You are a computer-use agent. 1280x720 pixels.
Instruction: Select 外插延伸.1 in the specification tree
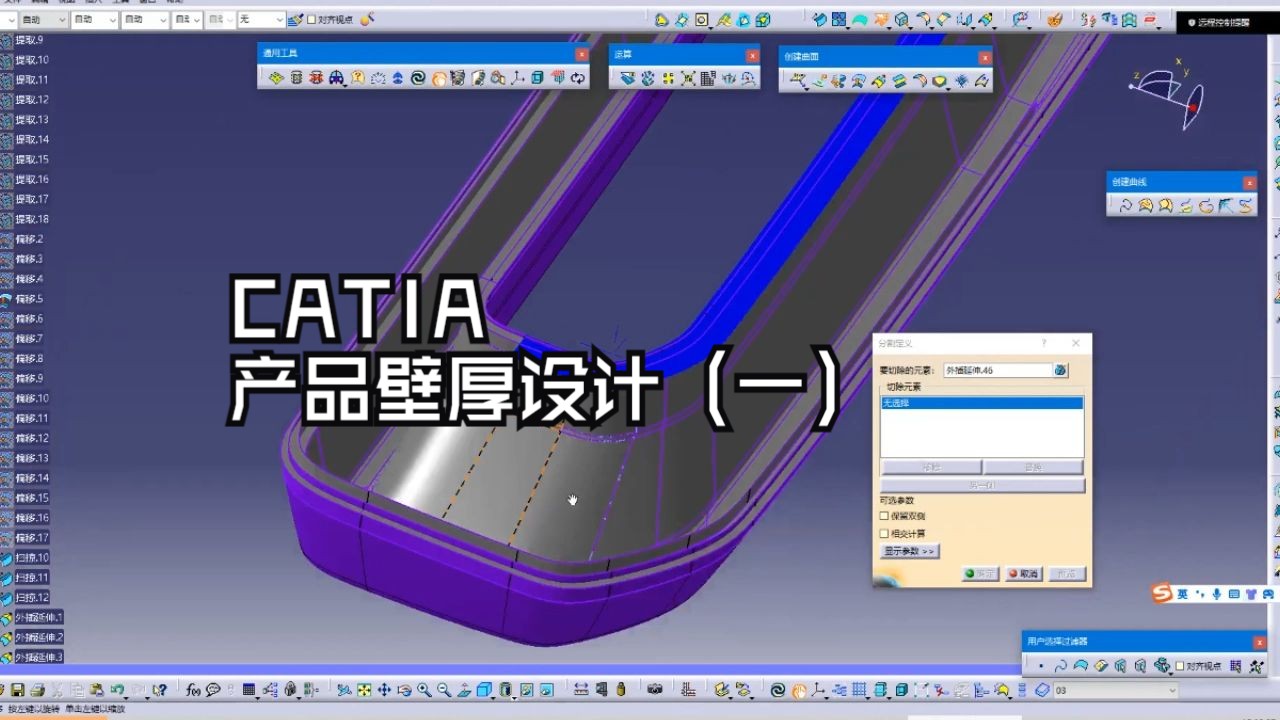(39, 618)
